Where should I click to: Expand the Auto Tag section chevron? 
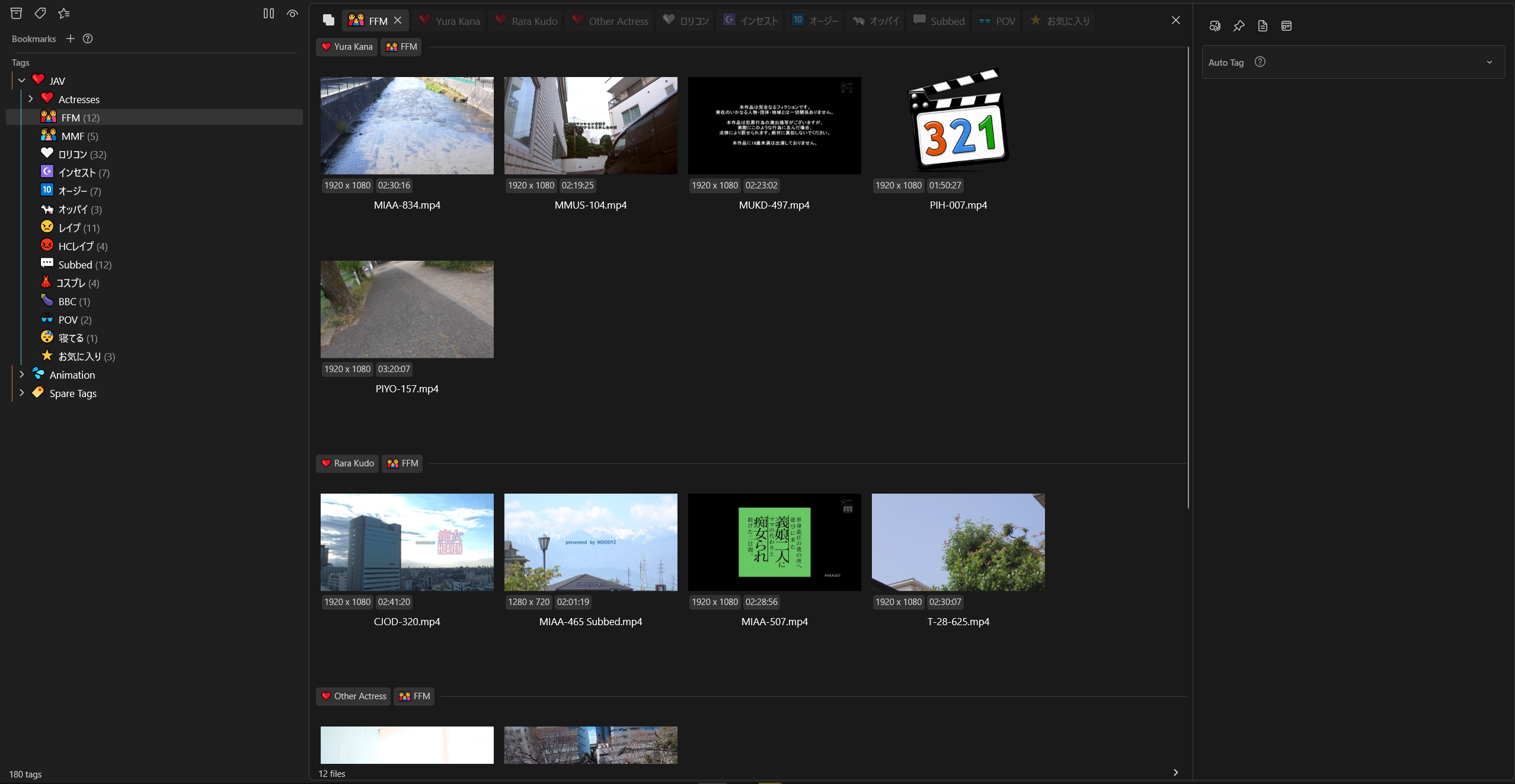(1490, 62)
